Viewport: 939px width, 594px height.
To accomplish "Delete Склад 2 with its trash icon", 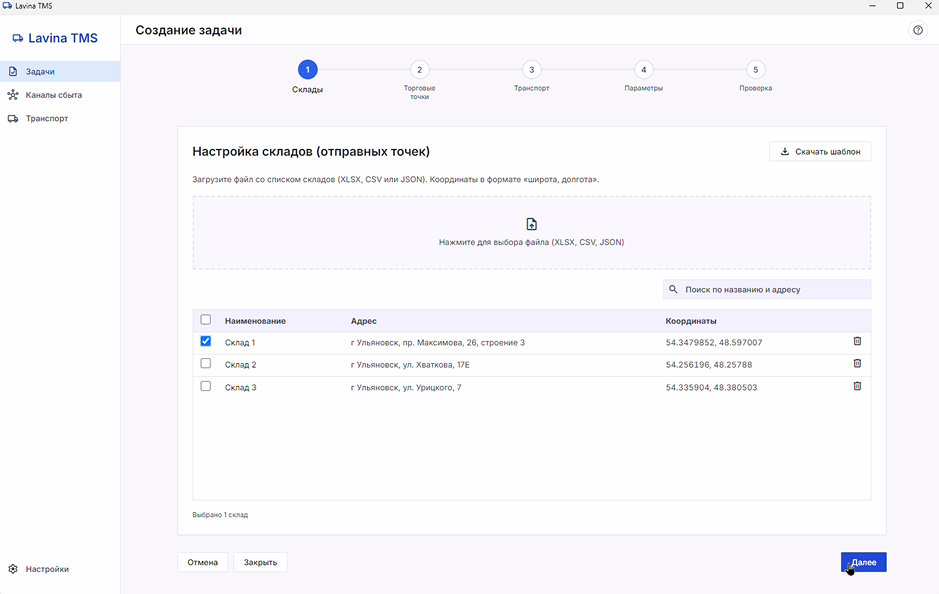I will [857, 363].
